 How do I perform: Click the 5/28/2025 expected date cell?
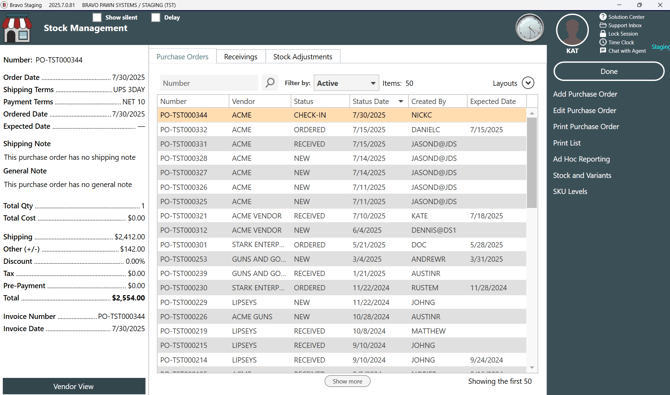486,245
